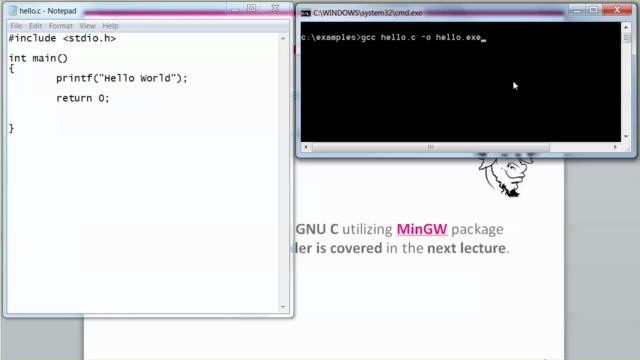Click the 'int main()' line in Notepad
This screenshot has height=360, width=640.
point(38,58)
